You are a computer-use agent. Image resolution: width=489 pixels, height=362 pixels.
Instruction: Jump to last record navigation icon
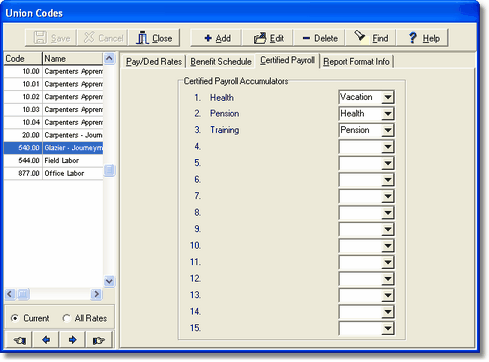point(99,340)
